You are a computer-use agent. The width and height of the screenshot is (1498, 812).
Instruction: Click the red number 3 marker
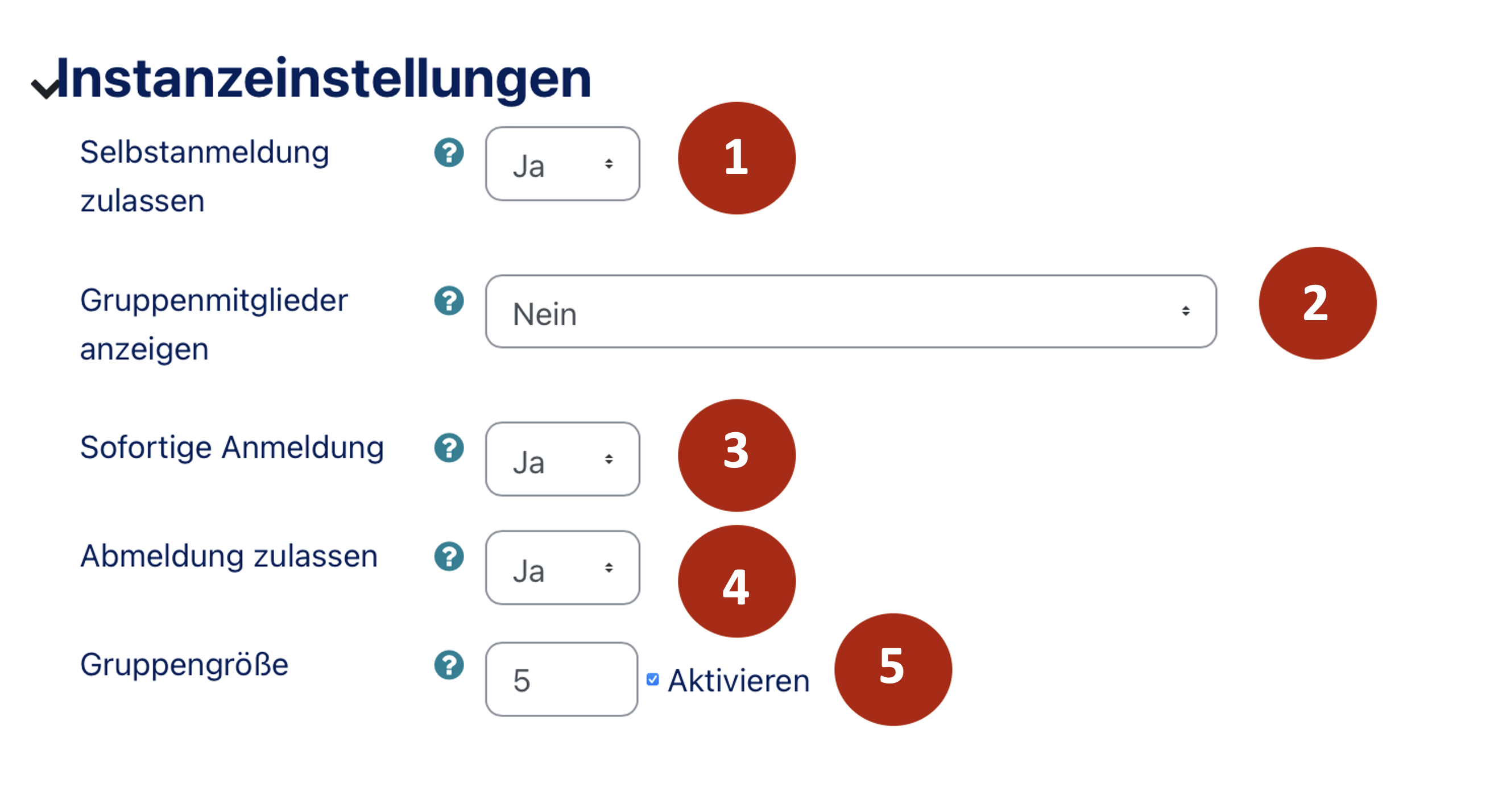736,455
